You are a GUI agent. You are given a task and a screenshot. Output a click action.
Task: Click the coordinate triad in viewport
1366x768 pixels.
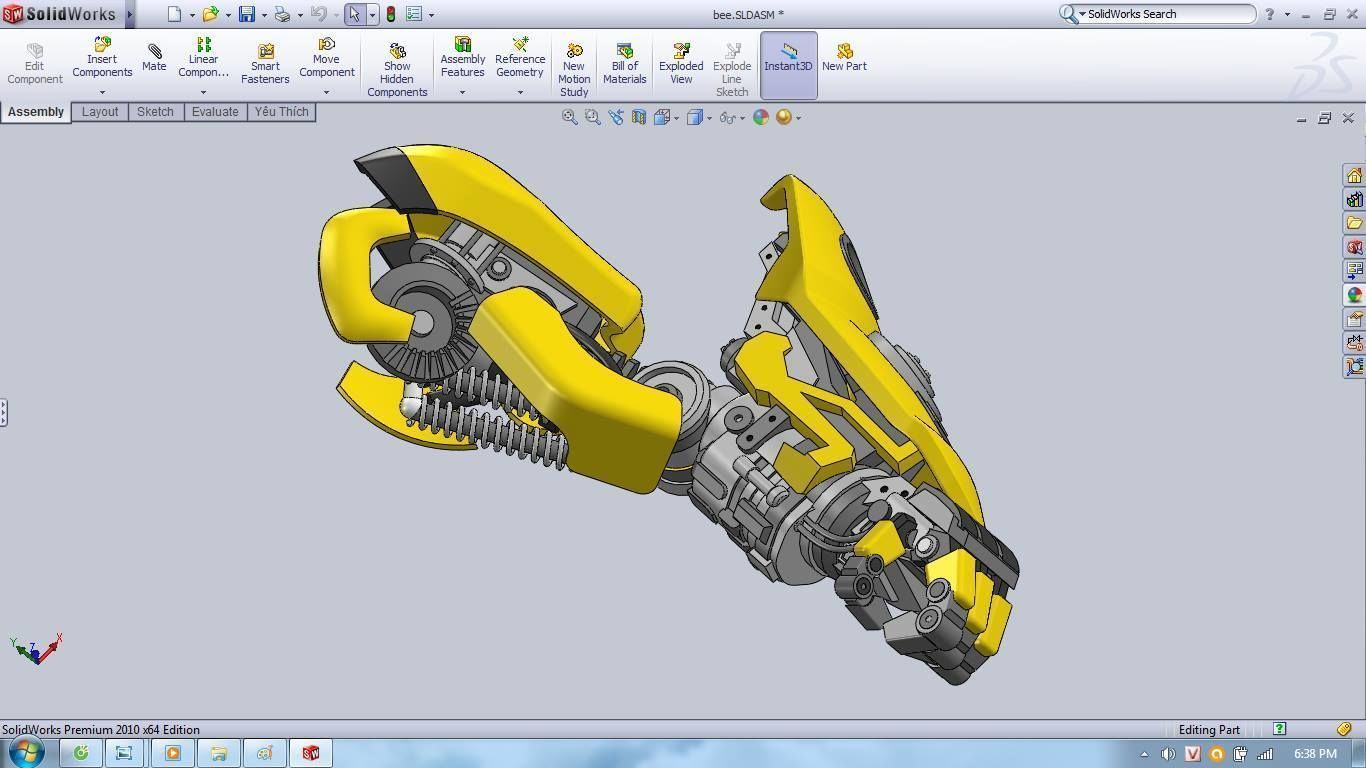(36, 649)
